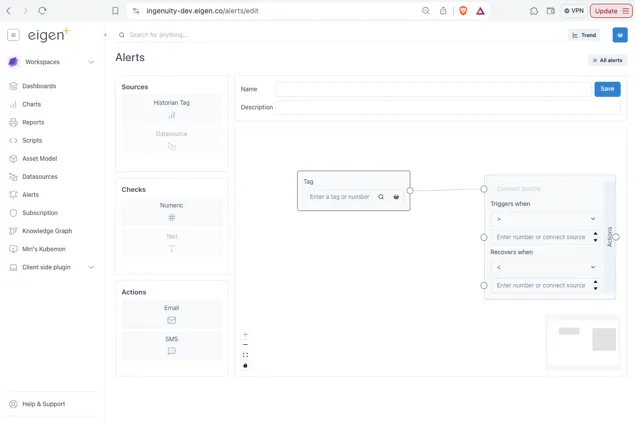635x422 pixels.
Task: Click the Description field
Action: pos(448,107)
